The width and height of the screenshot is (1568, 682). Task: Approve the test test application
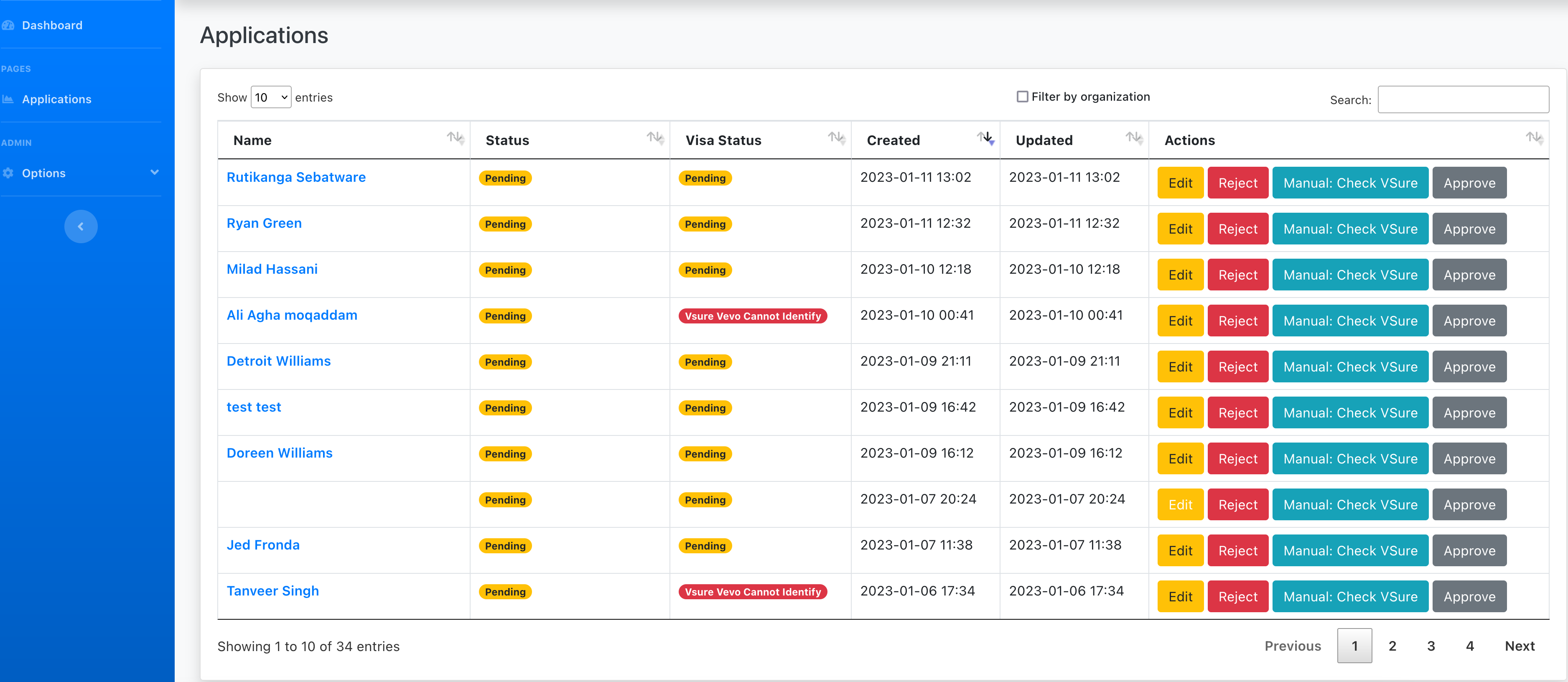point(1469,413)
